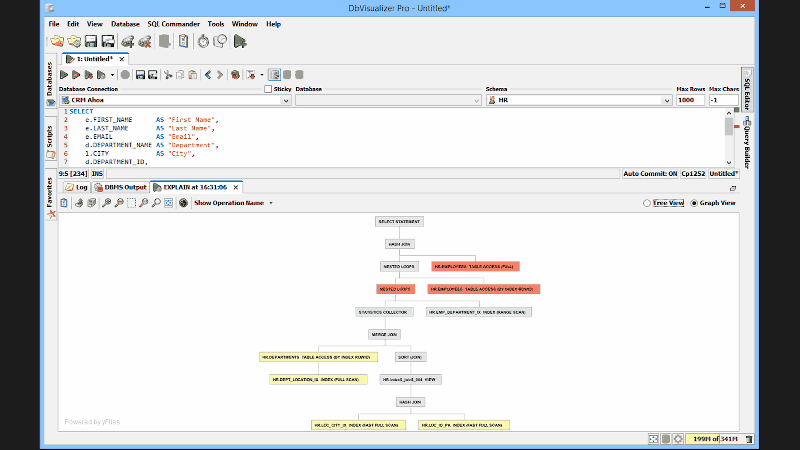Click the round globe layout icon in explain toolbar
Image resolution: width=800 pixels, height=450 pixels.
[x=183, y=203]
